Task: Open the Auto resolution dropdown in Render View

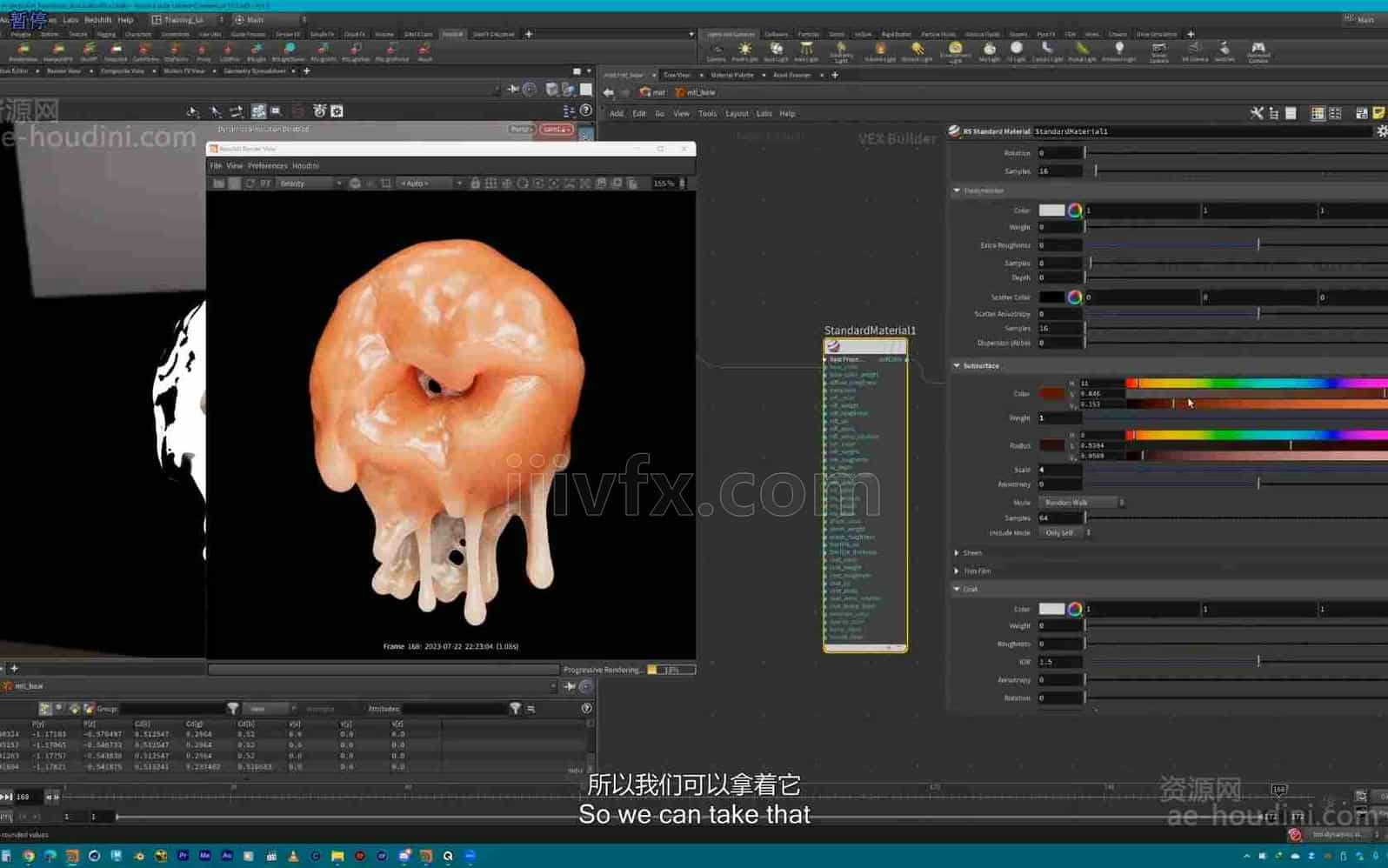Action: pyautogui.click(x=430, y=184)
